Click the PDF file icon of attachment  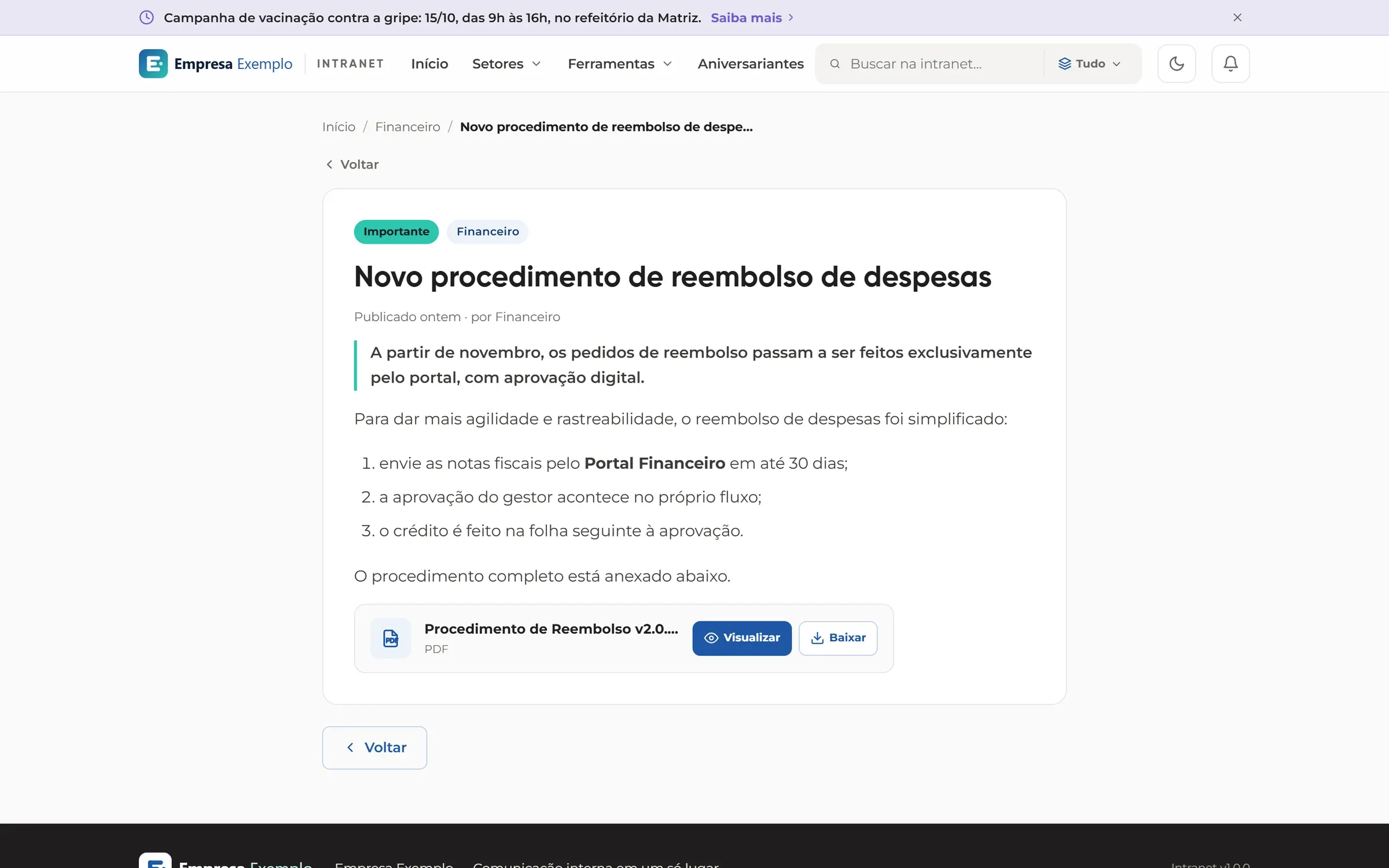point(391,638)
